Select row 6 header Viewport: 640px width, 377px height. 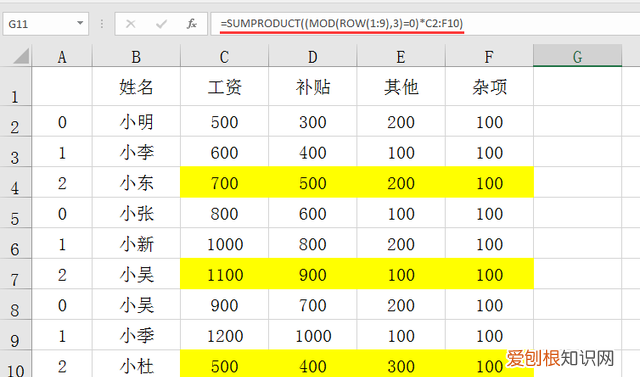pyautogui.click(x=16, y=244)
